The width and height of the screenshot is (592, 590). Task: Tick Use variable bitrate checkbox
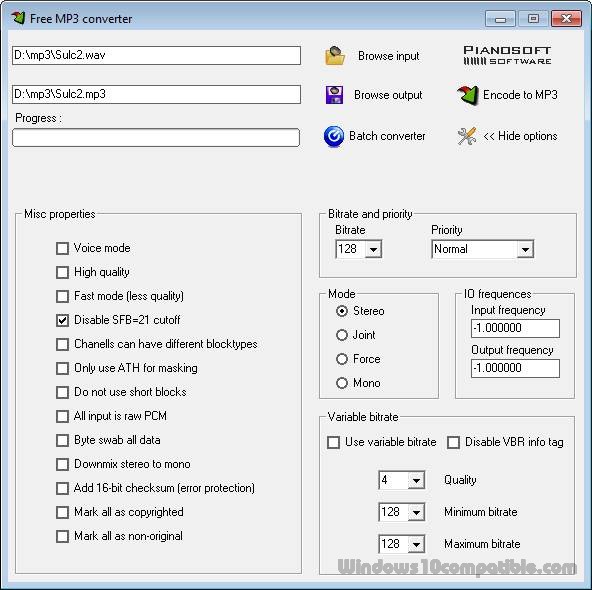[333, 442]
